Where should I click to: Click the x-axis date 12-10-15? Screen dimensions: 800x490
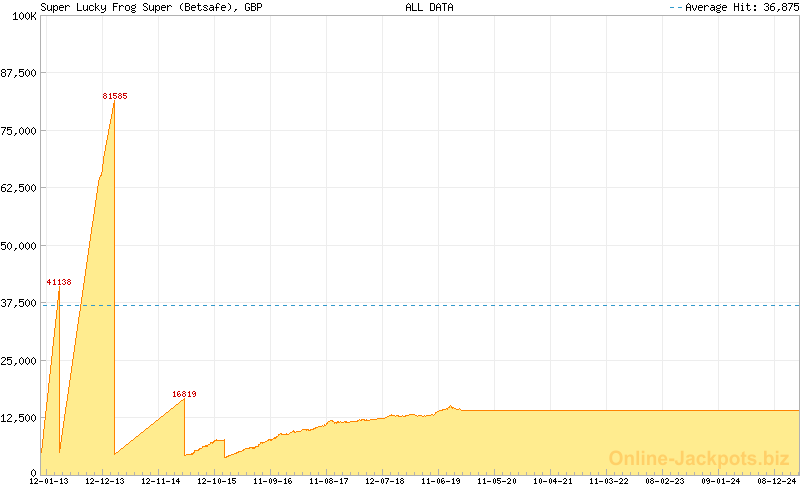click(217, 481)
